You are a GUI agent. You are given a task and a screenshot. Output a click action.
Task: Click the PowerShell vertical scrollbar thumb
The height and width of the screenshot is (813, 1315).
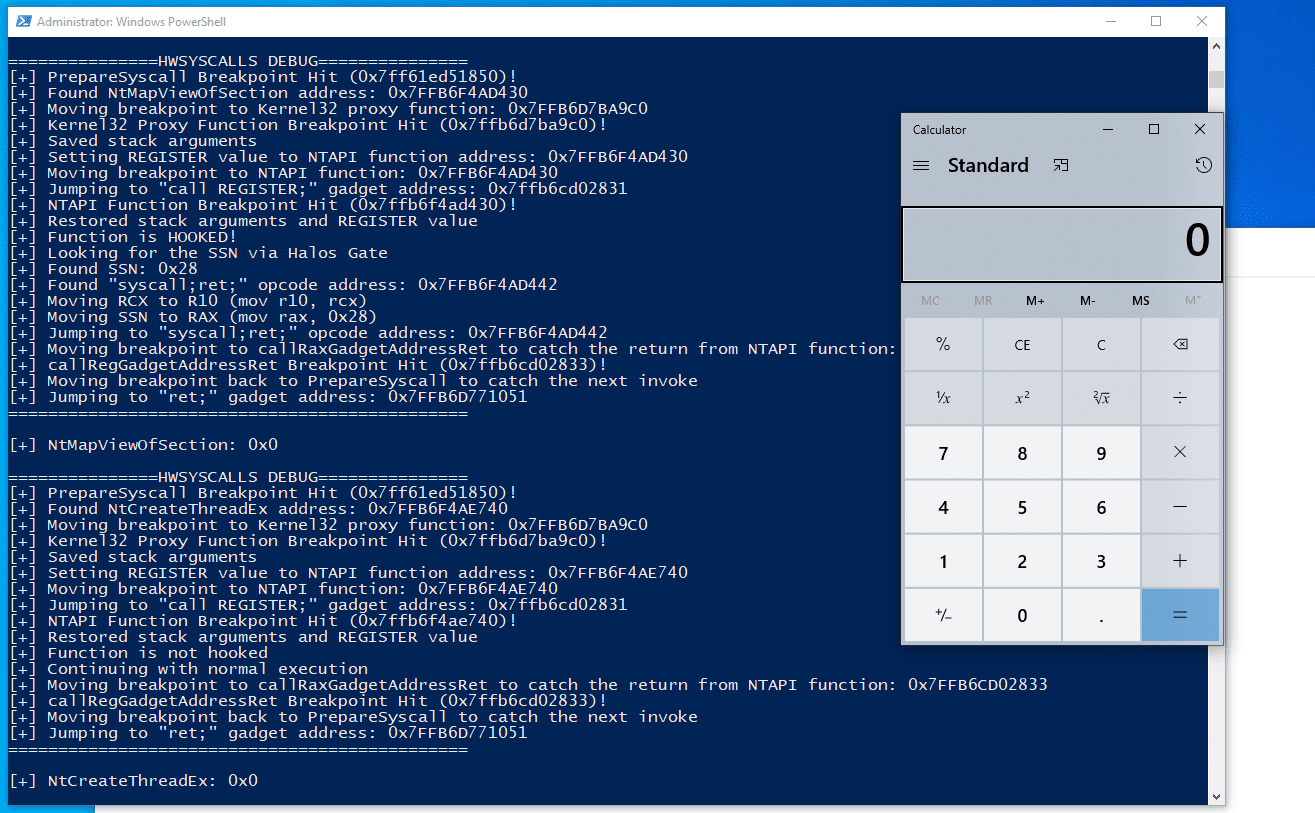coord(1216,80)
